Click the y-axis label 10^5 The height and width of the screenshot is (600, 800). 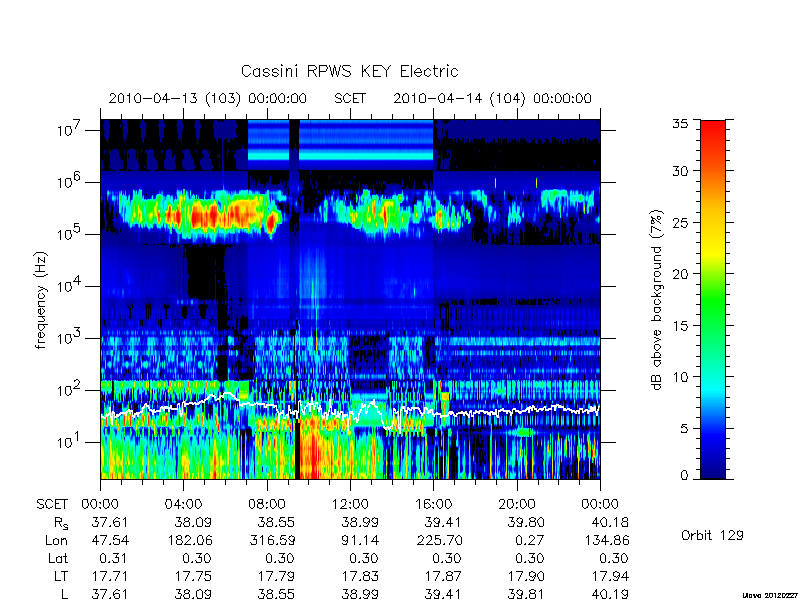(70, 234)
